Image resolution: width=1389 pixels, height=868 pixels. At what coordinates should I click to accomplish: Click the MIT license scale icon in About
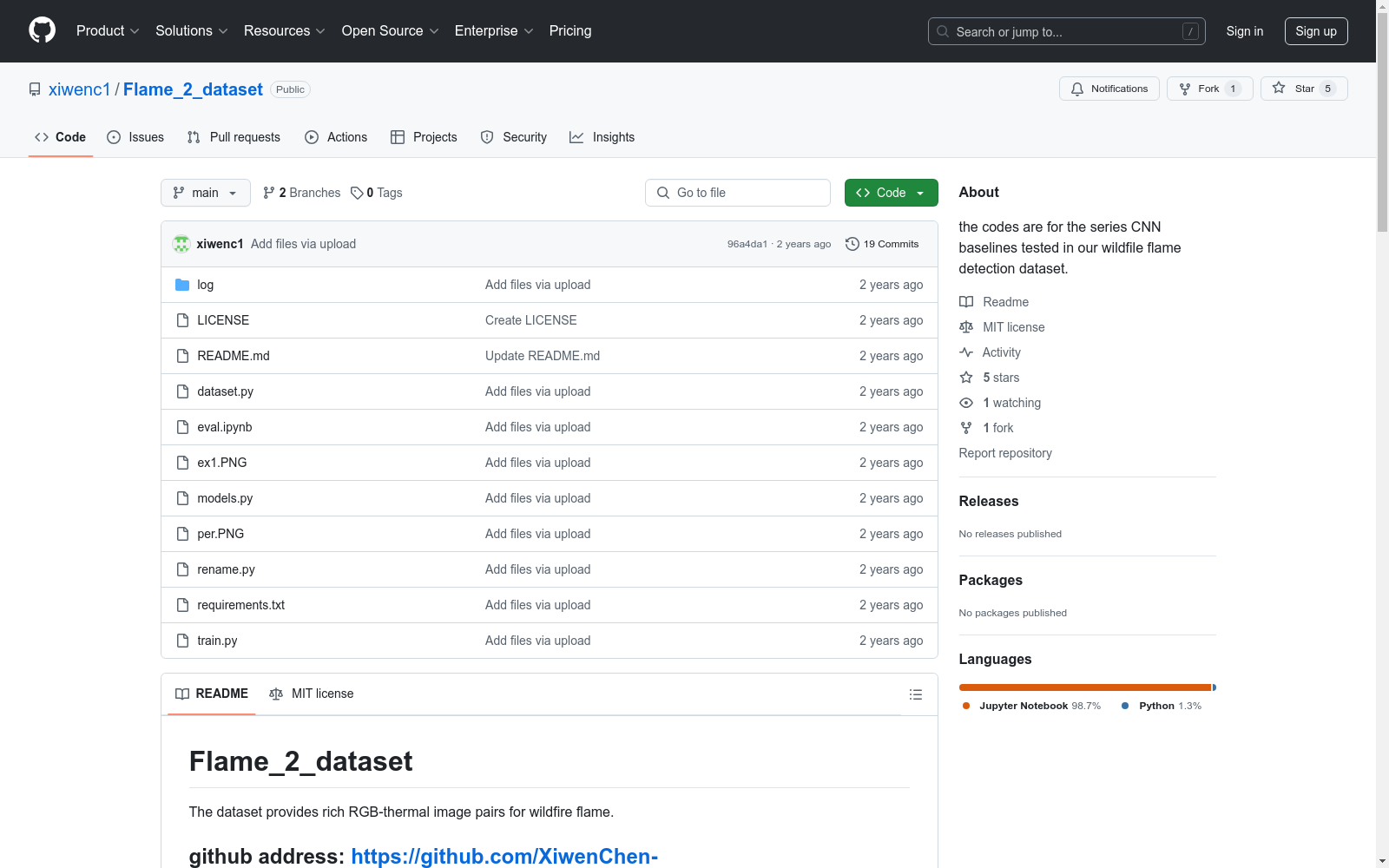click(x=966, y=327)
